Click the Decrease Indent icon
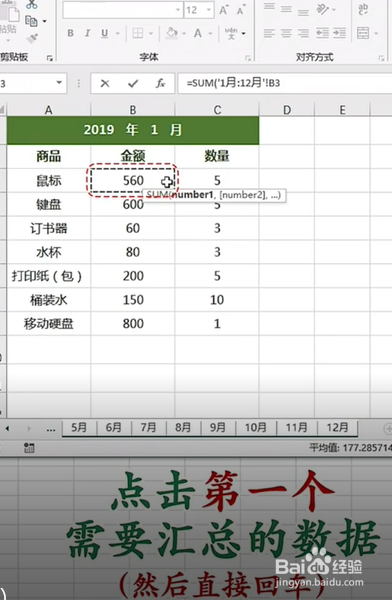The height and width of the screenshot is (600, 392). pos(322,33)
